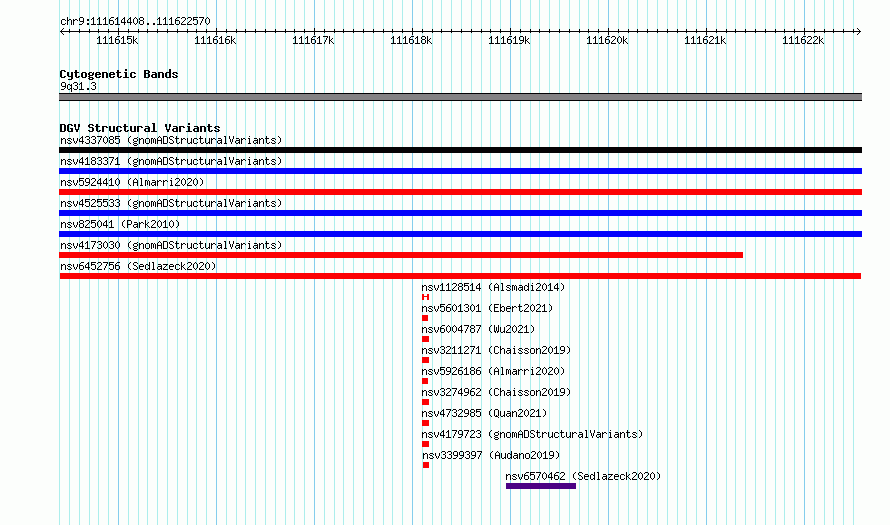Click the nsv6570462 (Sedlazeck2020) label
This screenshot has height=525, width=890.
click(x=583, y=476)
